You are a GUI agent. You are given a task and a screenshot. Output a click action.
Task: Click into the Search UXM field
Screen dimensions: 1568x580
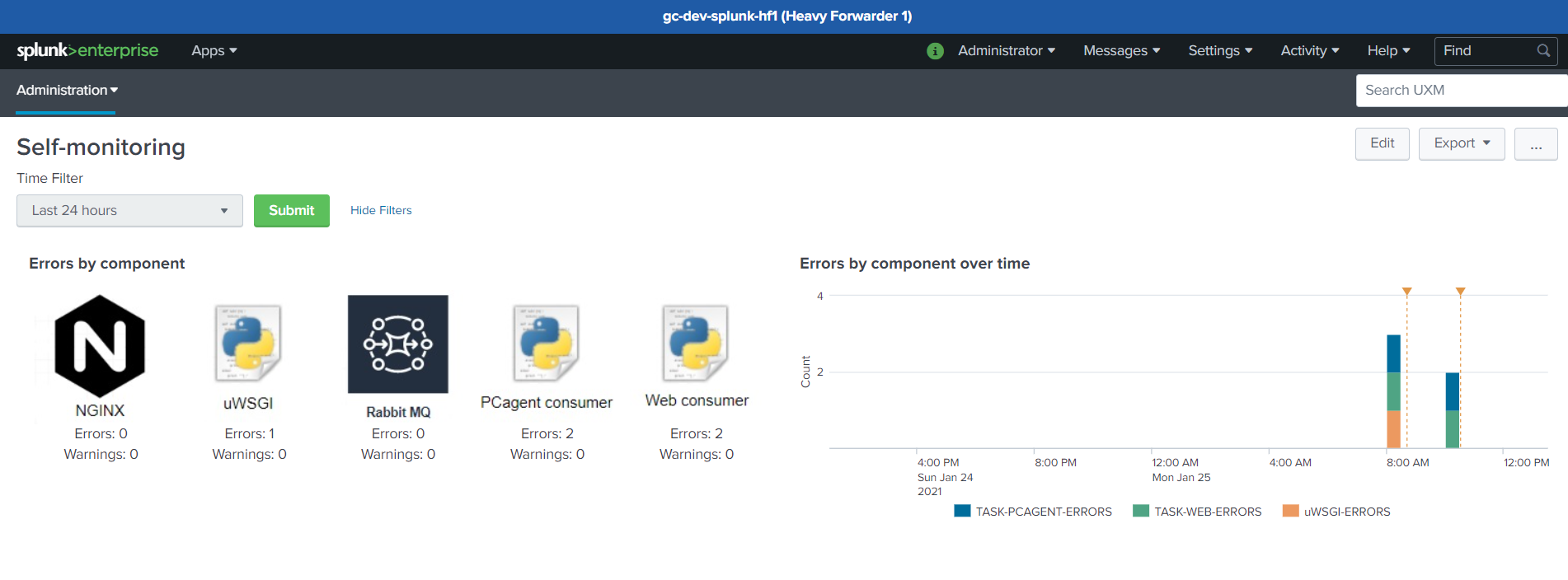point(1459,91)
